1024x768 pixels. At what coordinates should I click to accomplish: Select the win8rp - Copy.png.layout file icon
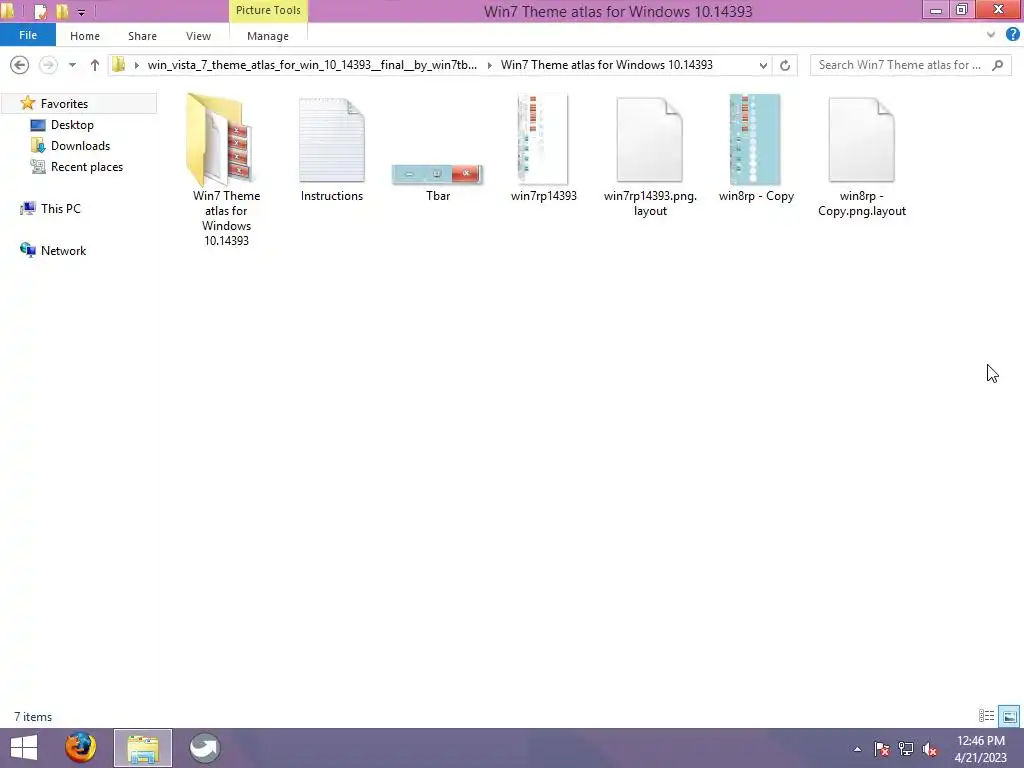tap(861, 140)
